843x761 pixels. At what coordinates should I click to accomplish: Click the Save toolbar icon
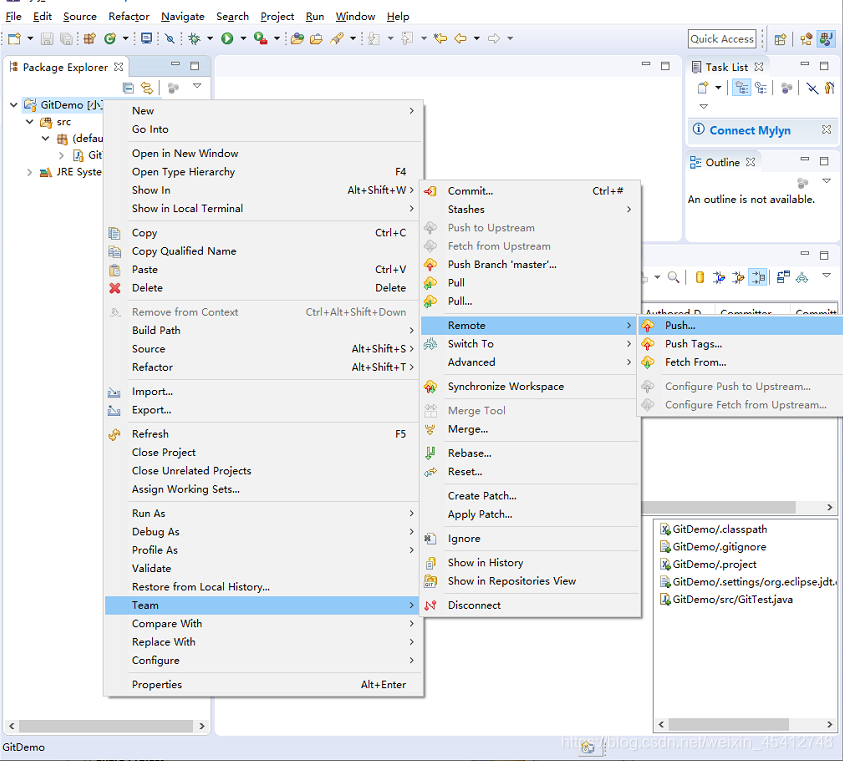click(x=47, y=38)
